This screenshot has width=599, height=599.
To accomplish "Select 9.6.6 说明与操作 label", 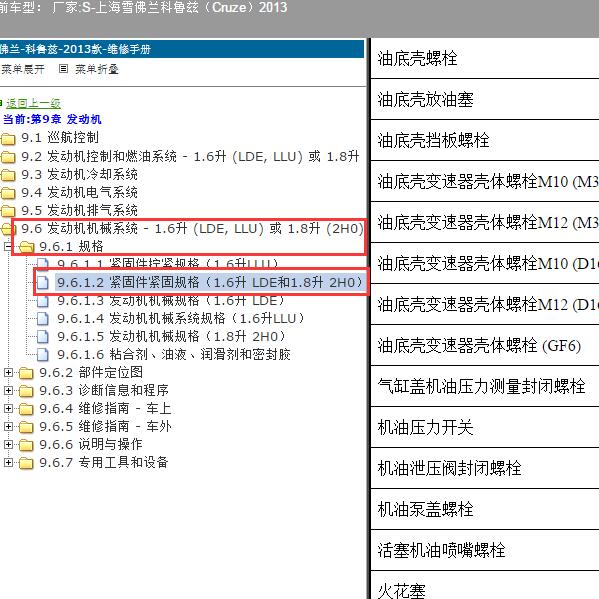I will 91,444.
